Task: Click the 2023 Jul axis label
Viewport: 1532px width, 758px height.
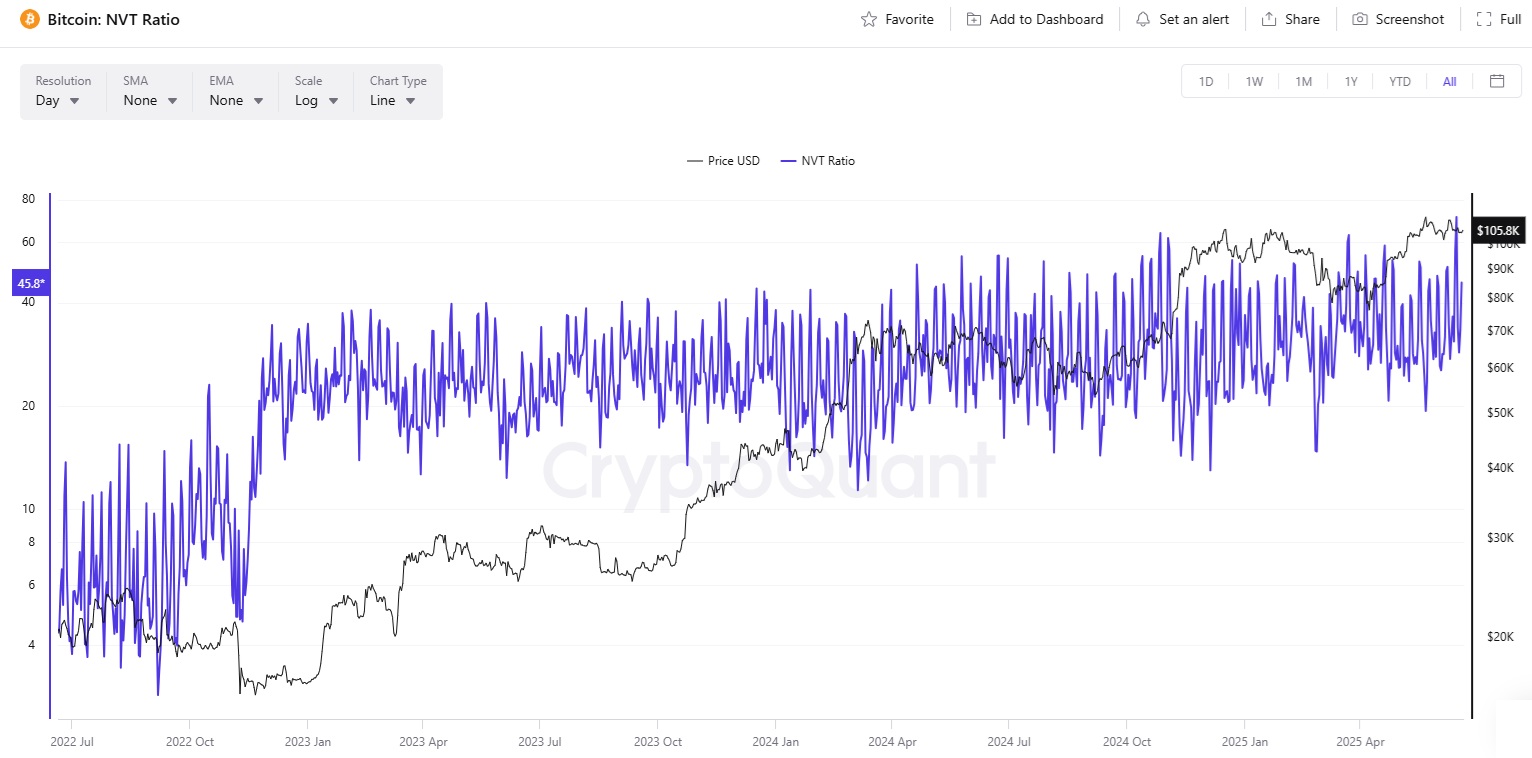Action: click(x=540, y=742)
